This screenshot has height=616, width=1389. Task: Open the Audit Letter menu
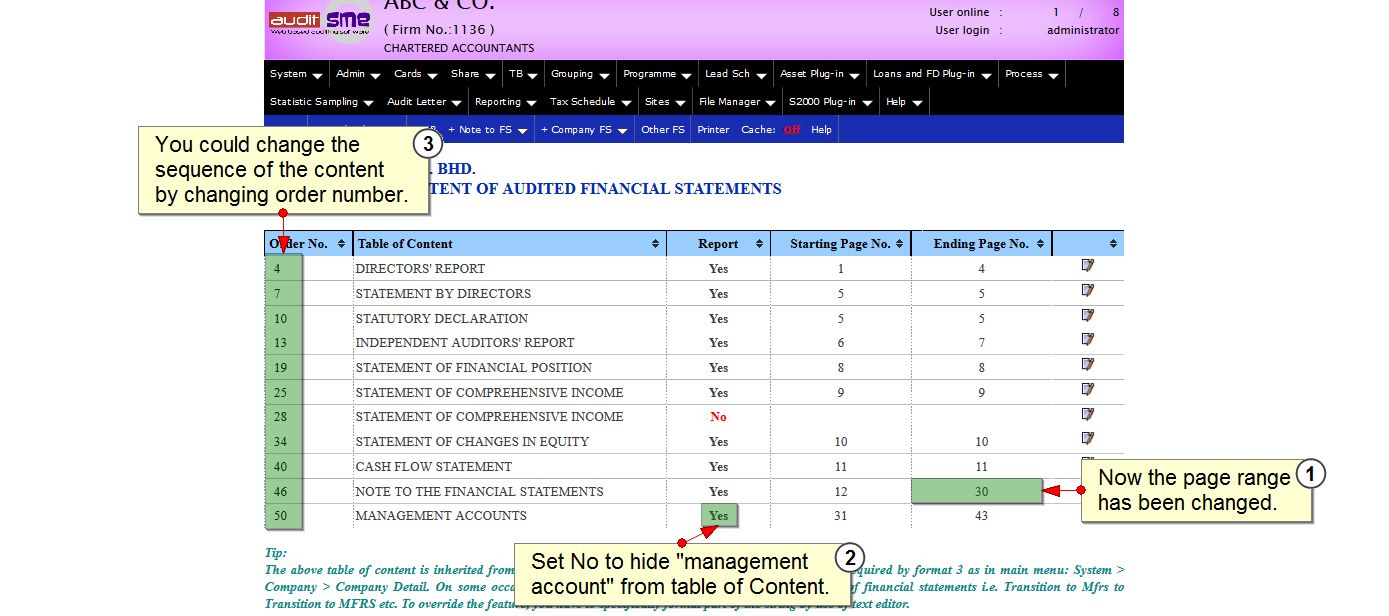[424, 102]
